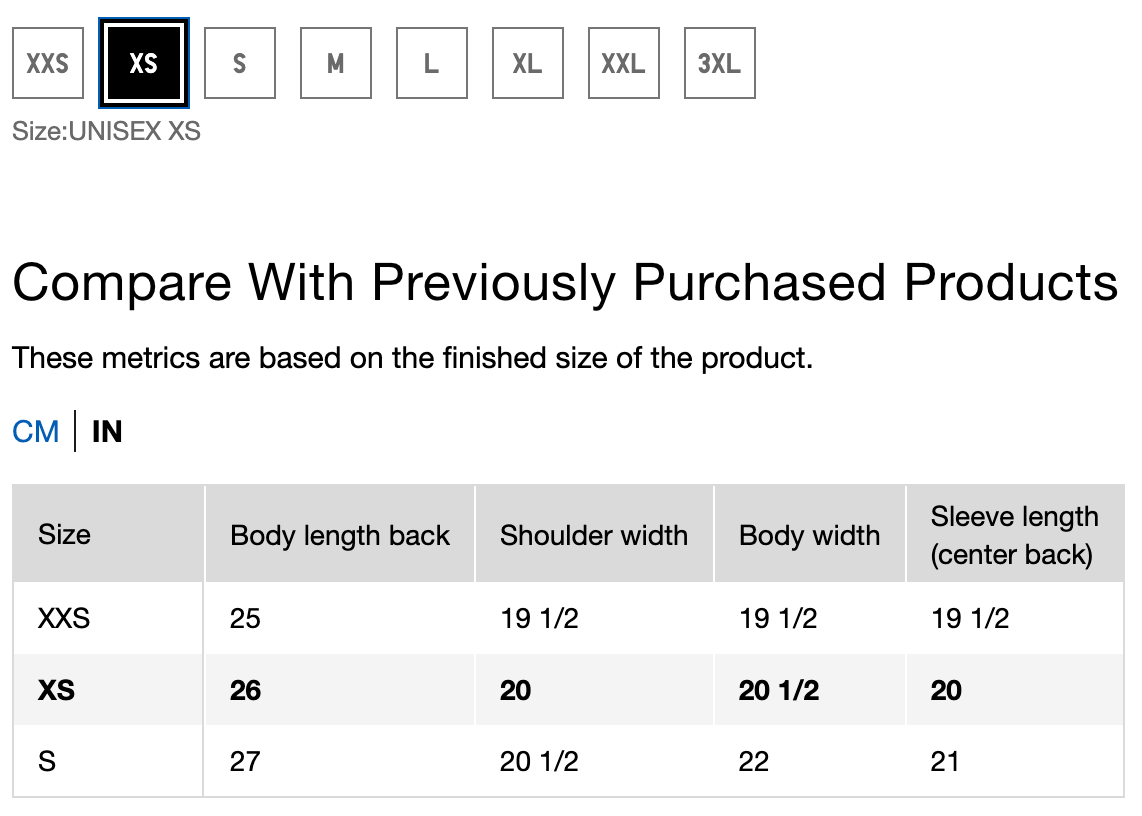The height and width of the screenshot is (816, 1142).
Task: Switch measurements to CM
Action: coord(36,431)
